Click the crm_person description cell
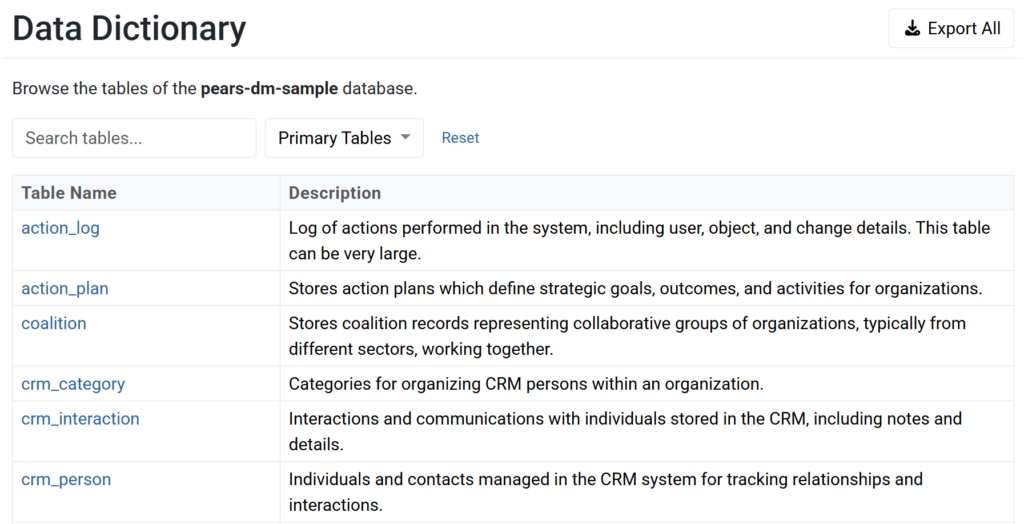Image resolution: width=1024 pixels, height=524 pixels. click(x=605, y=491)
